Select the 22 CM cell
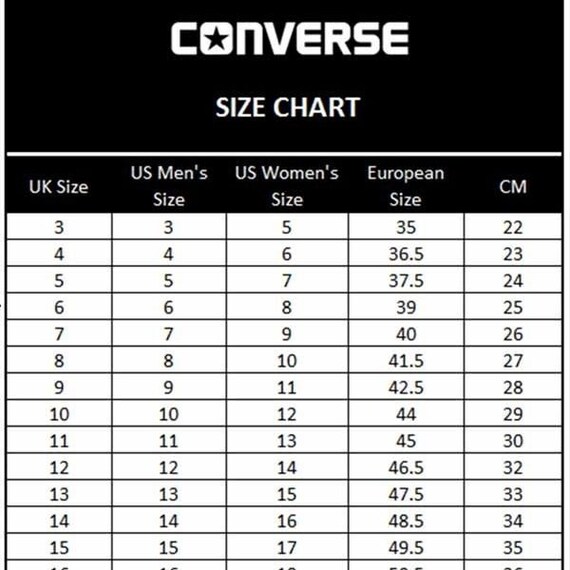 pos(513,227)
